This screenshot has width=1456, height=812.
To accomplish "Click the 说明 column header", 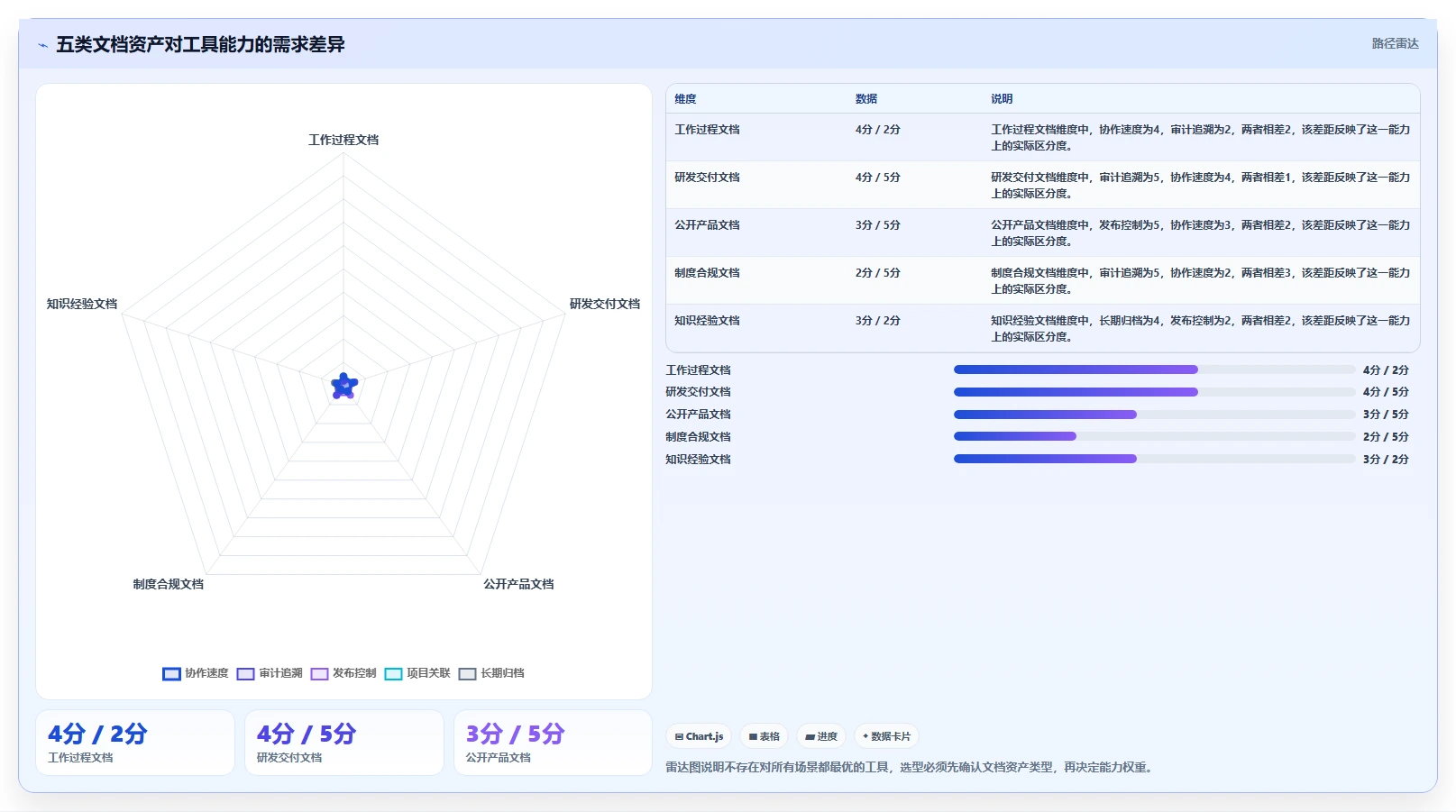I will pos(1002,99).
